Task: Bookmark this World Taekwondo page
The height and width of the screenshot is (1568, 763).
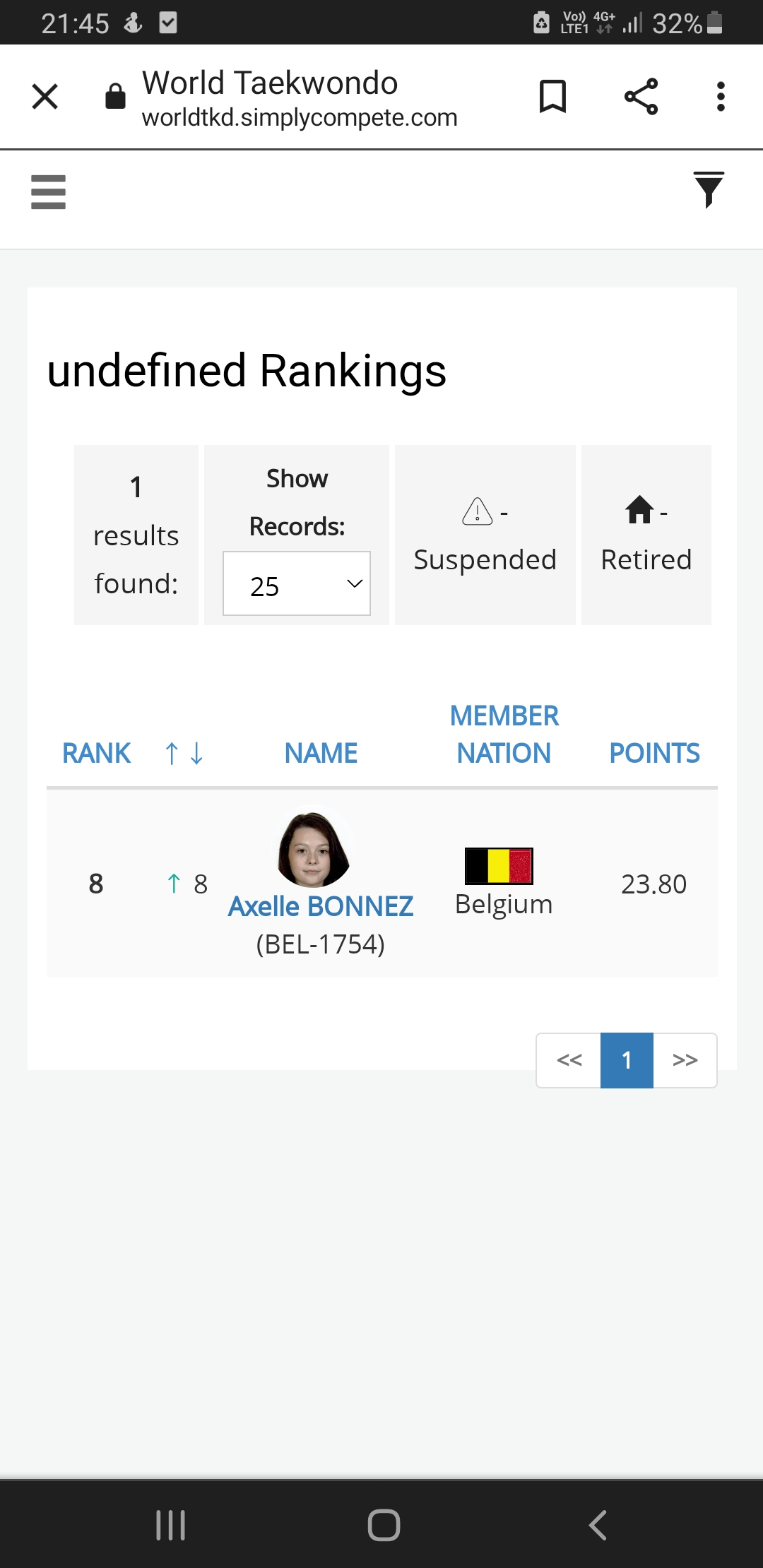Action: (x=552, y=97)
